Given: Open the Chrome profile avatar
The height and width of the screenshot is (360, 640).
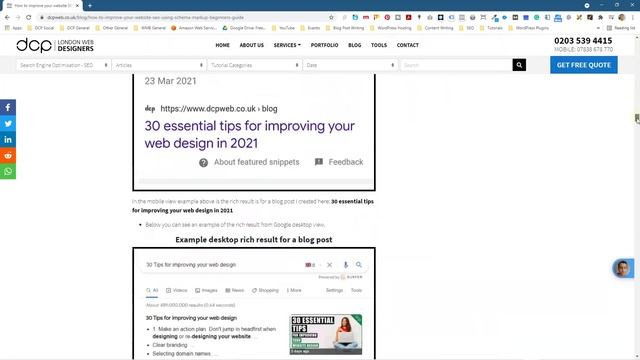Looking at the screenshot, I should coord(622,18).
